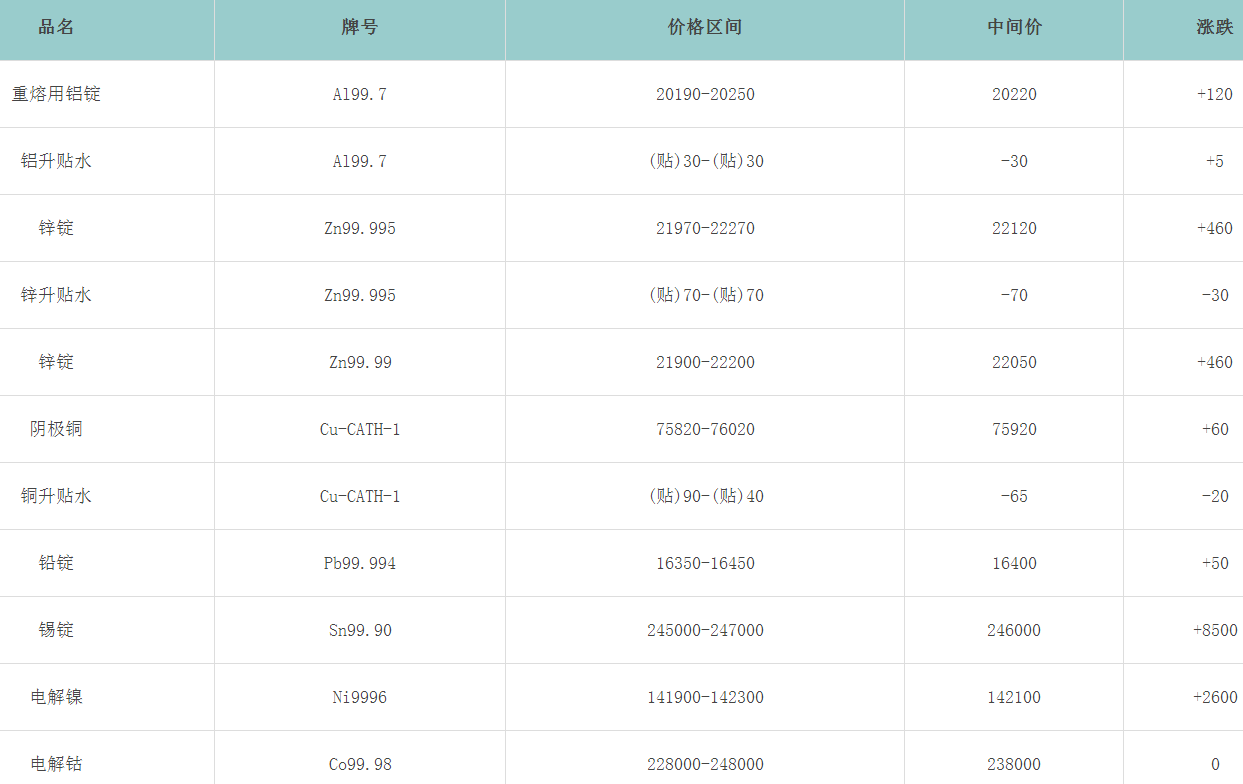Screen dimensions: 1243x784
Task: Select the 涨跌 column header
Action: pos(1214,28)
